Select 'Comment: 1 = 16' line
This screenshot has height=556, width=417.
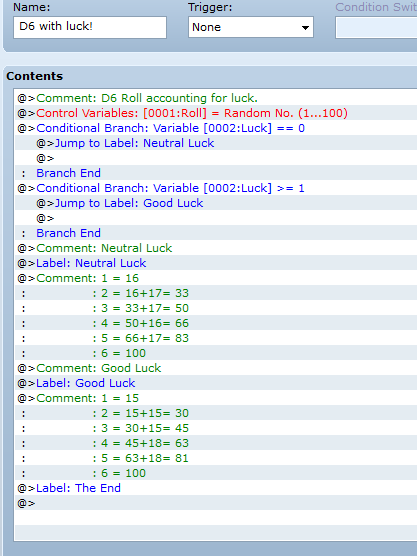click(x=216, y=278)
